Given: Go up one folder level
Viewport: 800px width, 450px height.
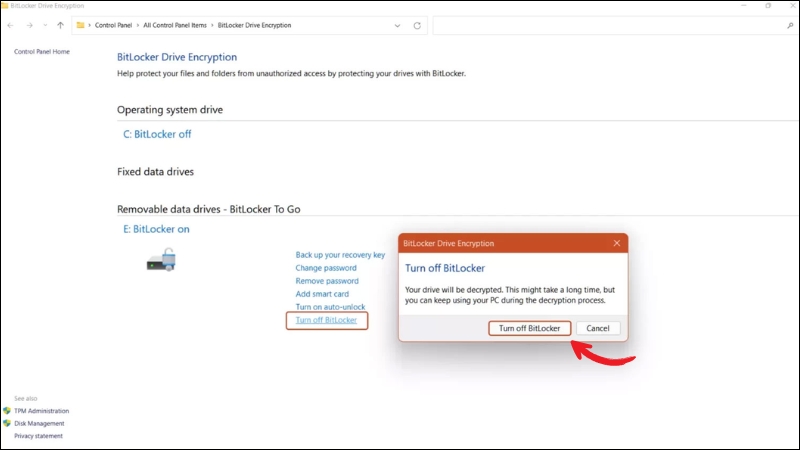Looking at the screenshot, I should [60, 25].
